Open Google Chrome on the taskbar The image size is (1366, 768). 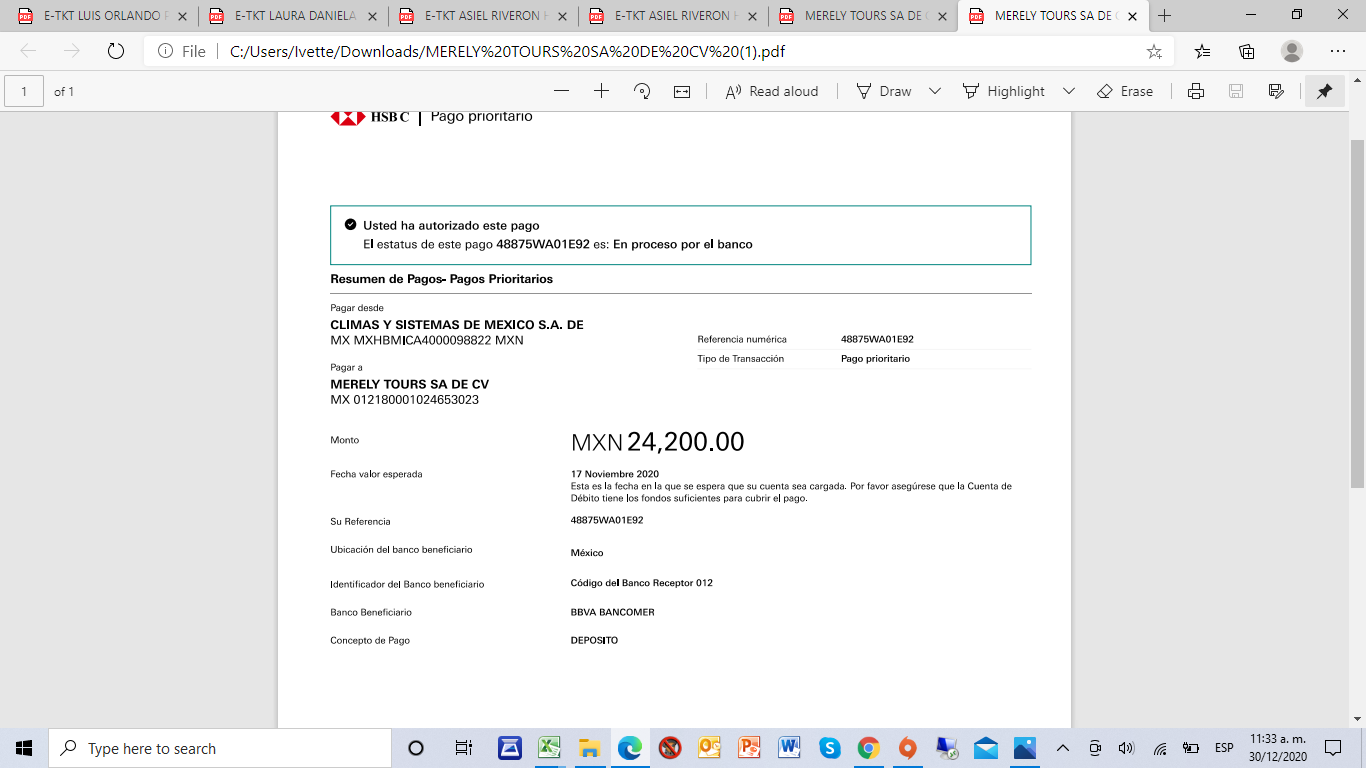click(868, 748)
